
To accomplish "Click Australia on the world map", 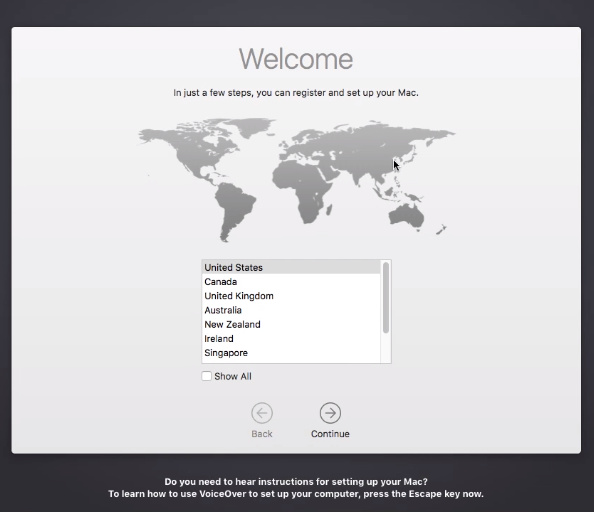I will coord(406,217).
